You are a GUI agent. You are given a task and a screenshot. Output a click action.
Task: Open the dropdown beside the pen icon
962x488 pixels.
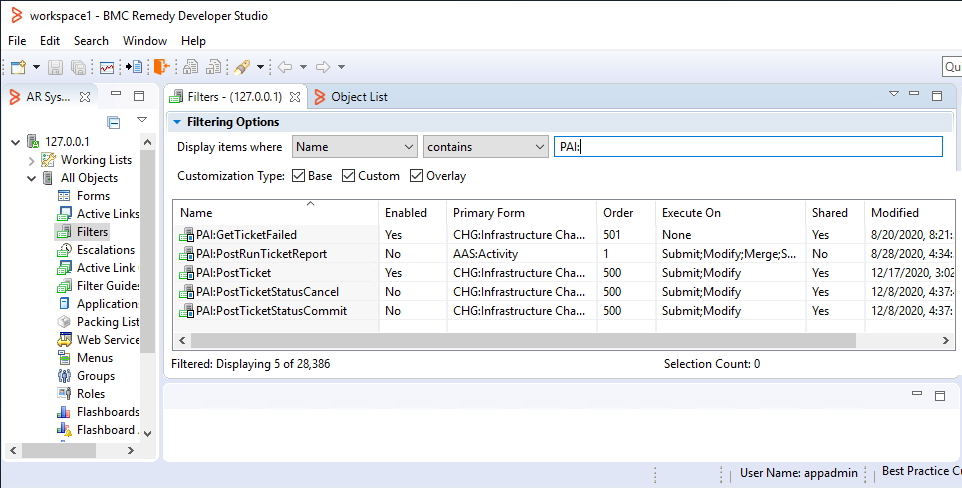[x=260, y=67]
